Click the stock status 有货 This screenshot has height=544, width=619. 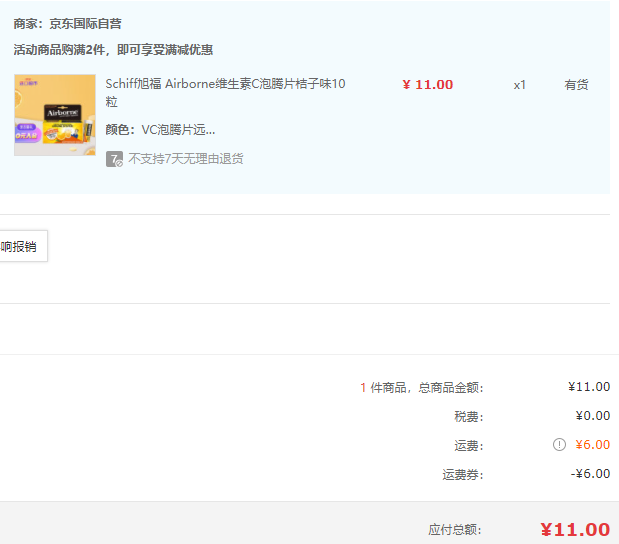576,84
